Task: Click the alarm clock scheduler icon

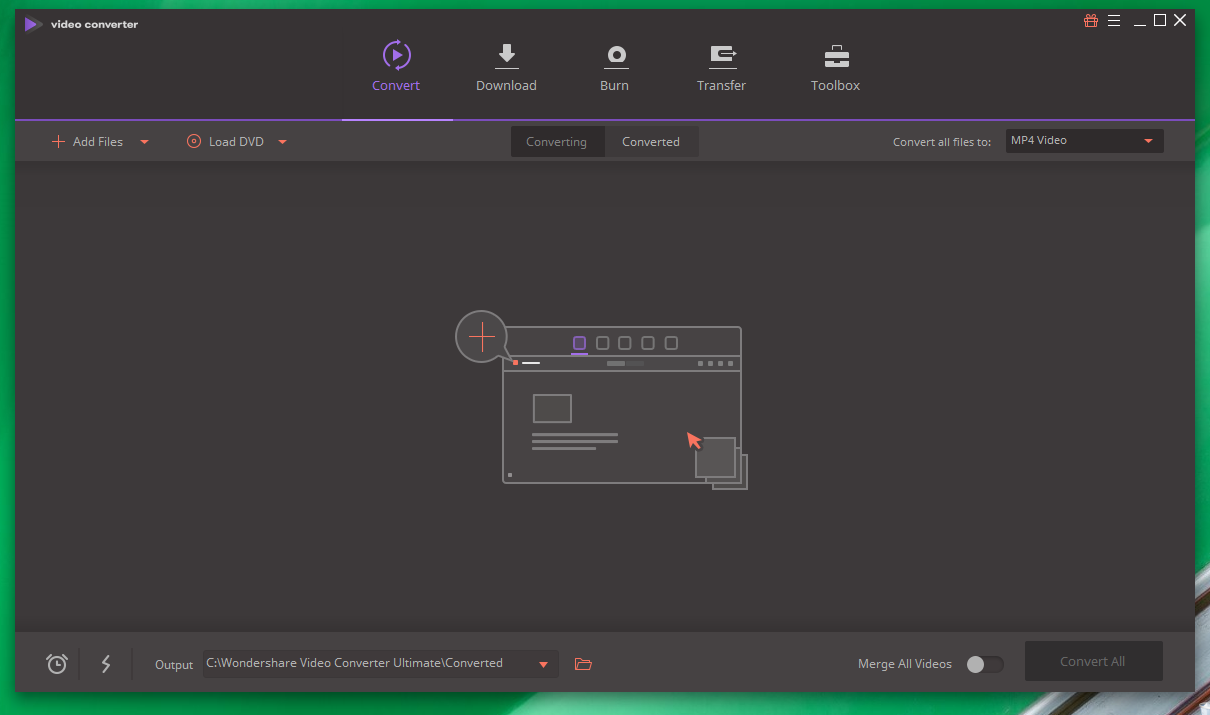Action: pyautogui.click(x=57, y=664)
